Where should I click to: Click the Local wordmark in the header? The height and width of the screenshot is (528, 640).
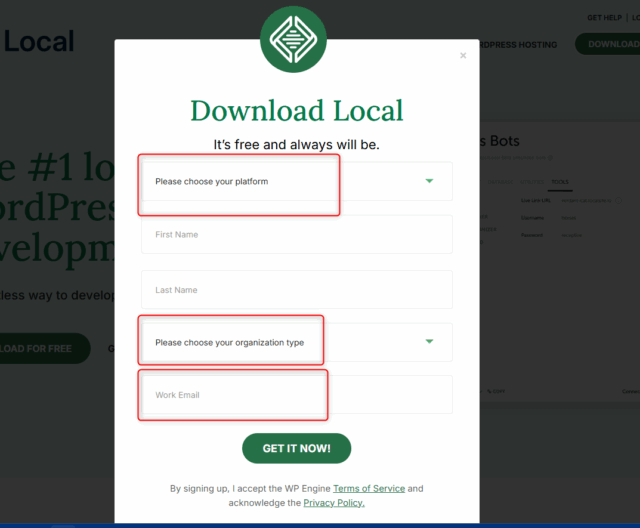tap(38, 42)
